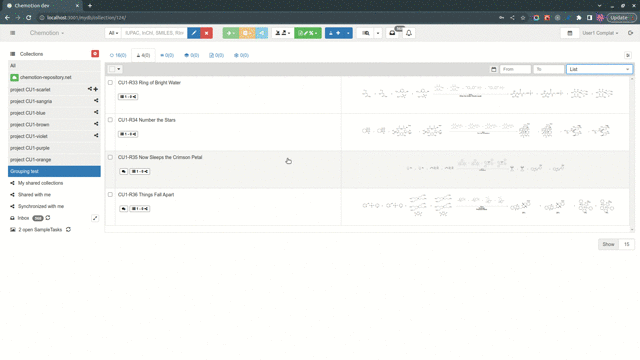This screenshot has width=640, height=360.
Task: Click the Show button near pagination
Action: [608, 244]
